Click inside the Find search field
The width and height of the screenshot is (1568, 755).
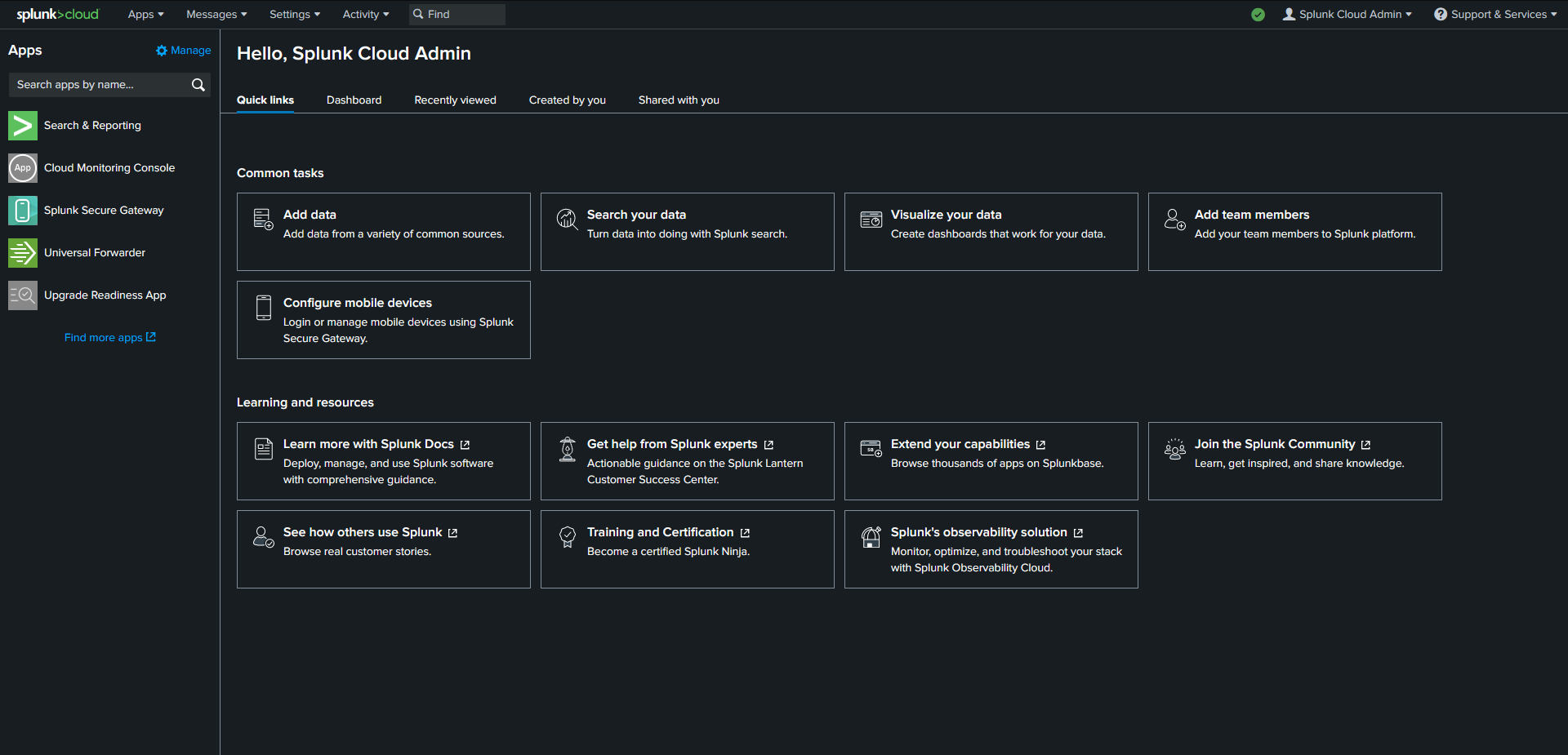(461, 14)
